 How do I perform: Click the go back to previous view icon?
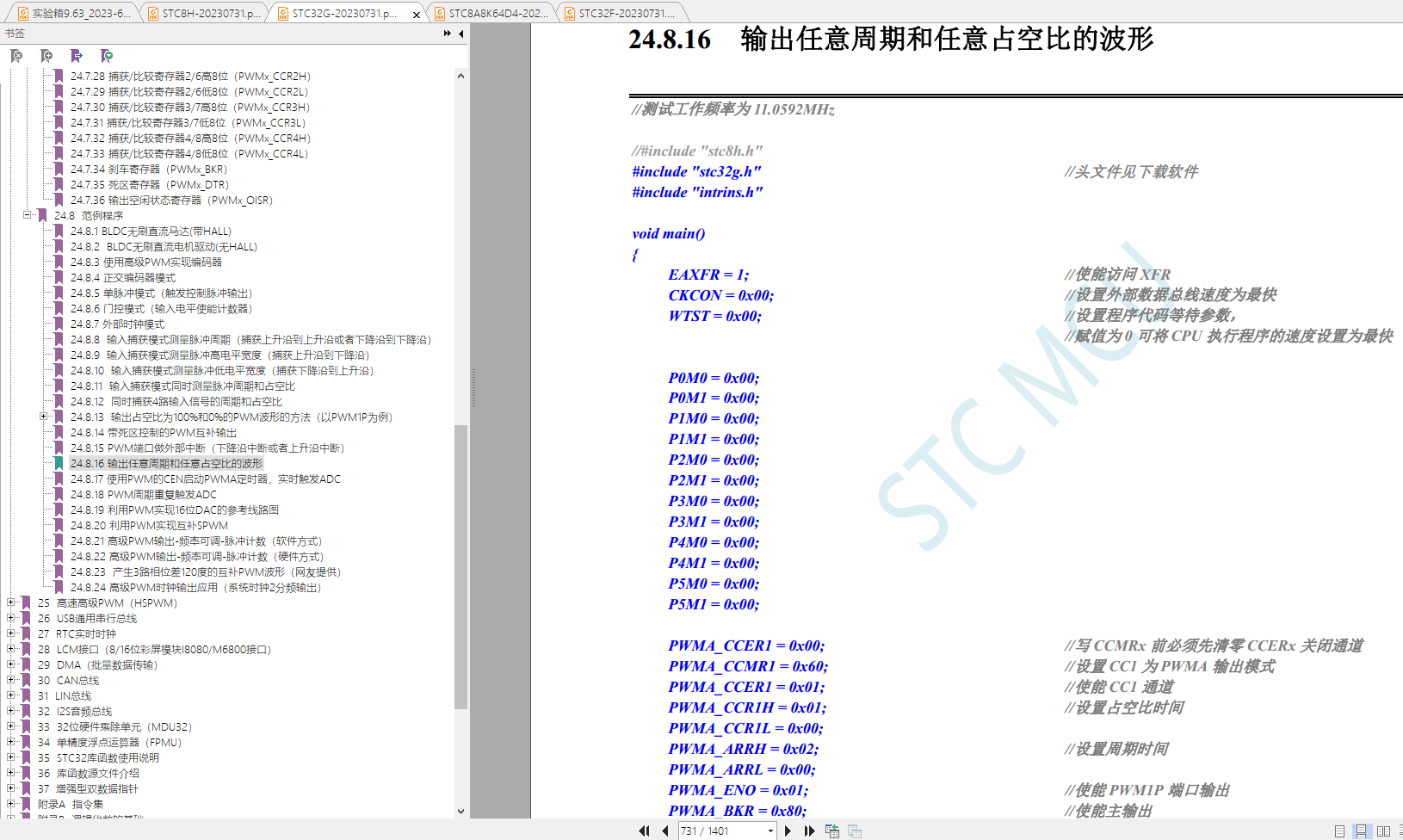pos(832,831)
